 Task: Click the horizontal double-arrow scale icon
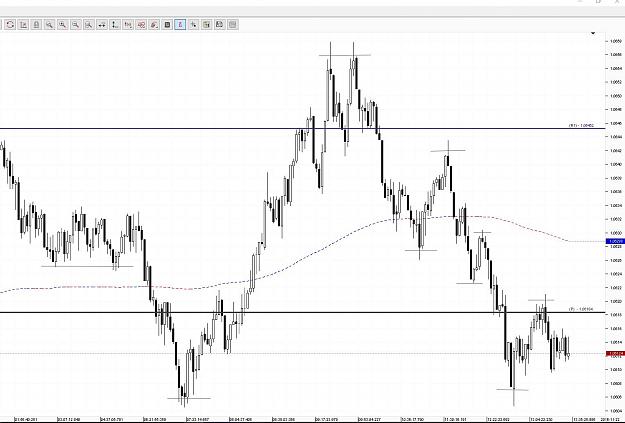tap(102, 25)
